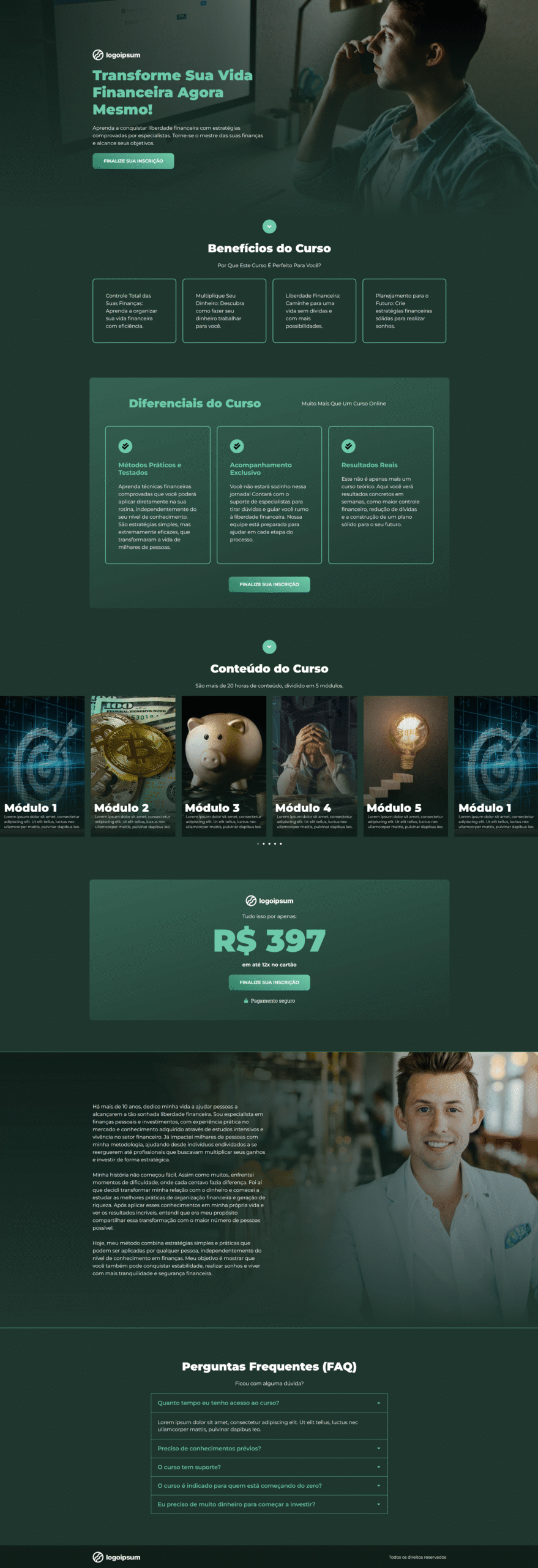Expand 'O curso tem suporte?' FAQ item
This screenshot has height=1568, width=538.
tap(269, 1467)
